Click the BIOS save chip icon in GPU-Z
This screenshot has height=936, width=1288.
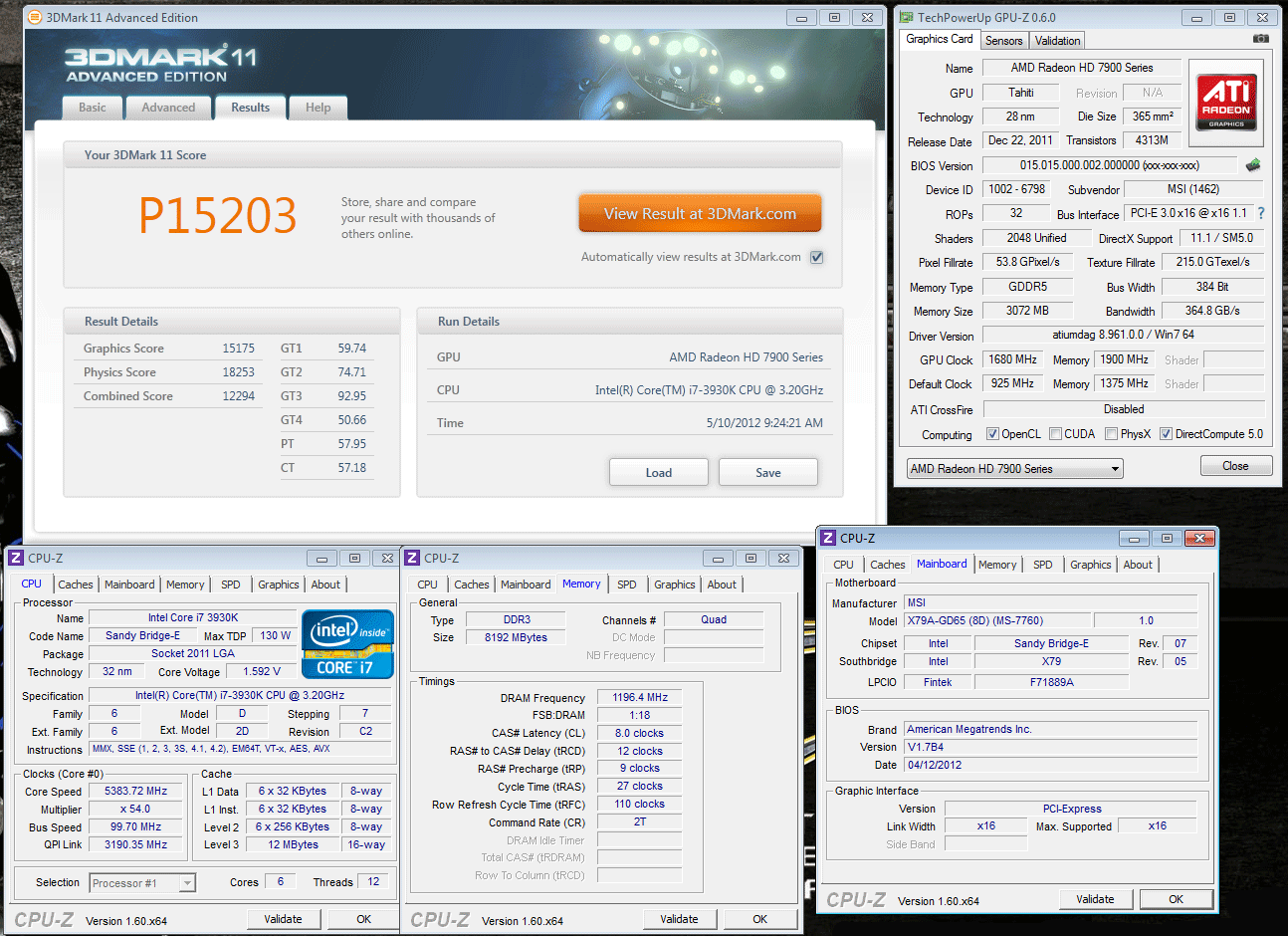(x=1253, y=165)
